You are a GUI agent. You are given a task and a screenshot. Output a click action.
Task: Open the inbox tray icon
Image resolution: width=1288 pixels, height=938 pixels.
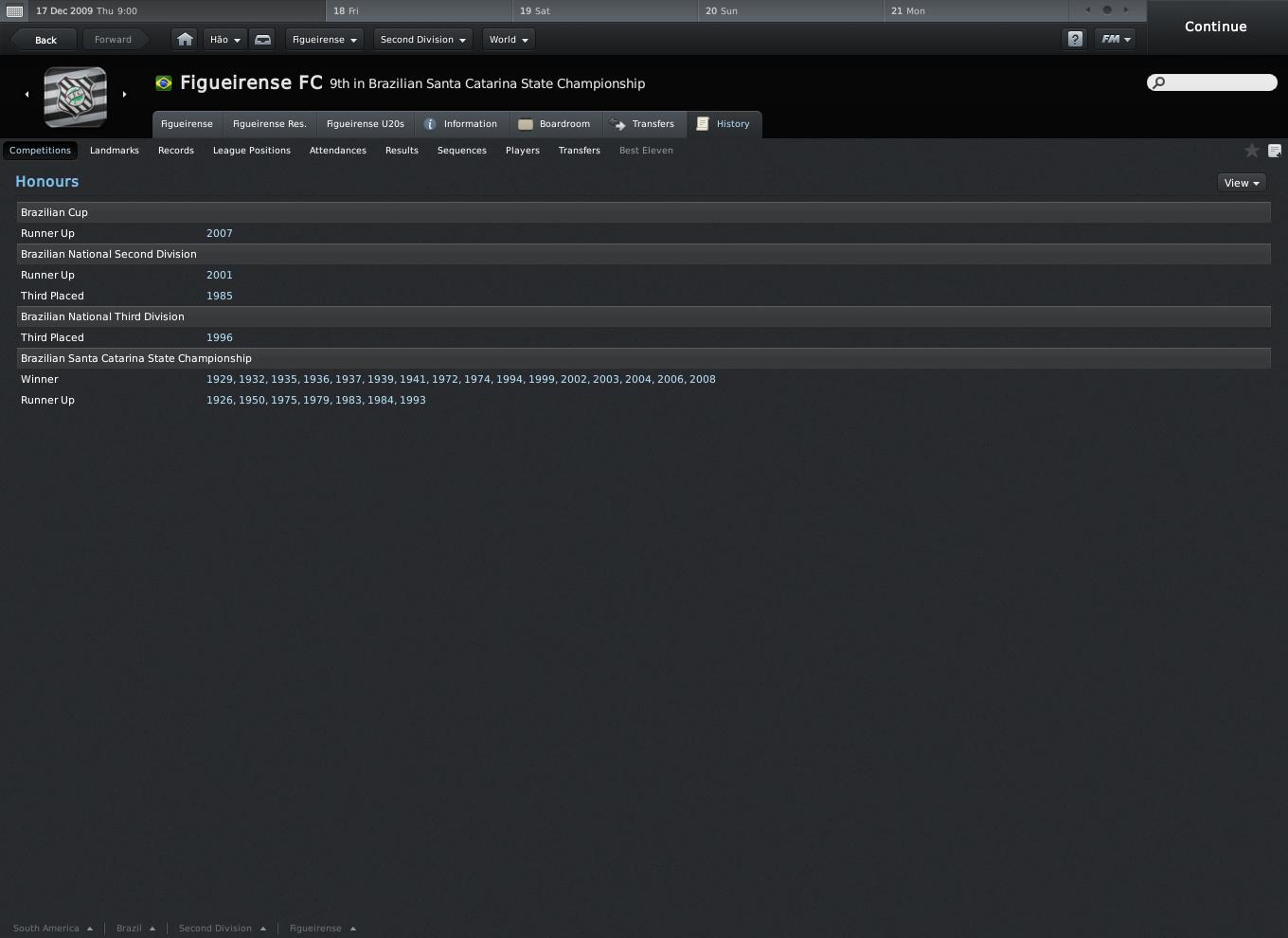pyautogui.click(x=263, y=39)
